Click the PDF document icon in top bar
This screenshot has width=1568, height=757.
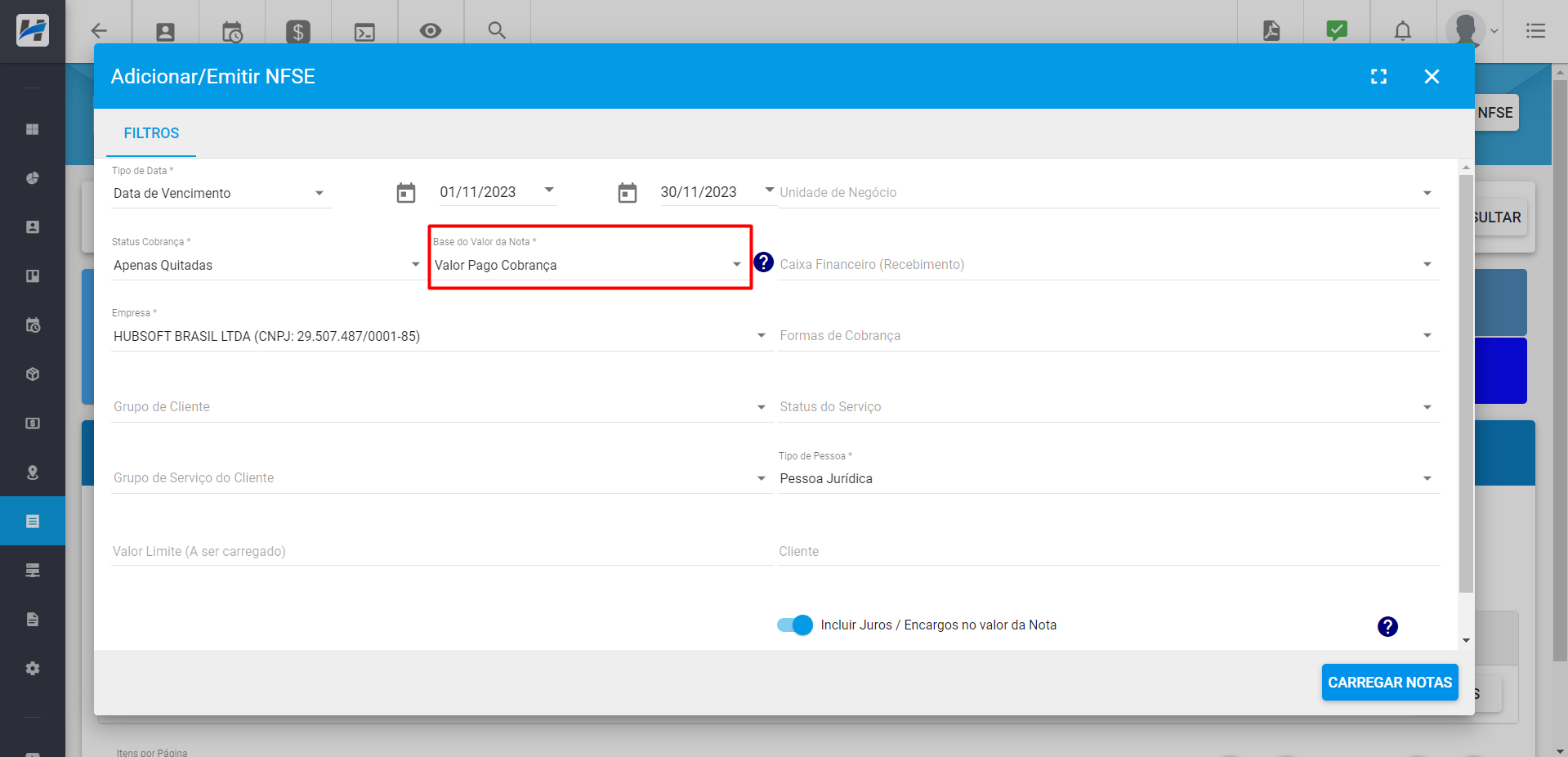tap(1271, 31)
